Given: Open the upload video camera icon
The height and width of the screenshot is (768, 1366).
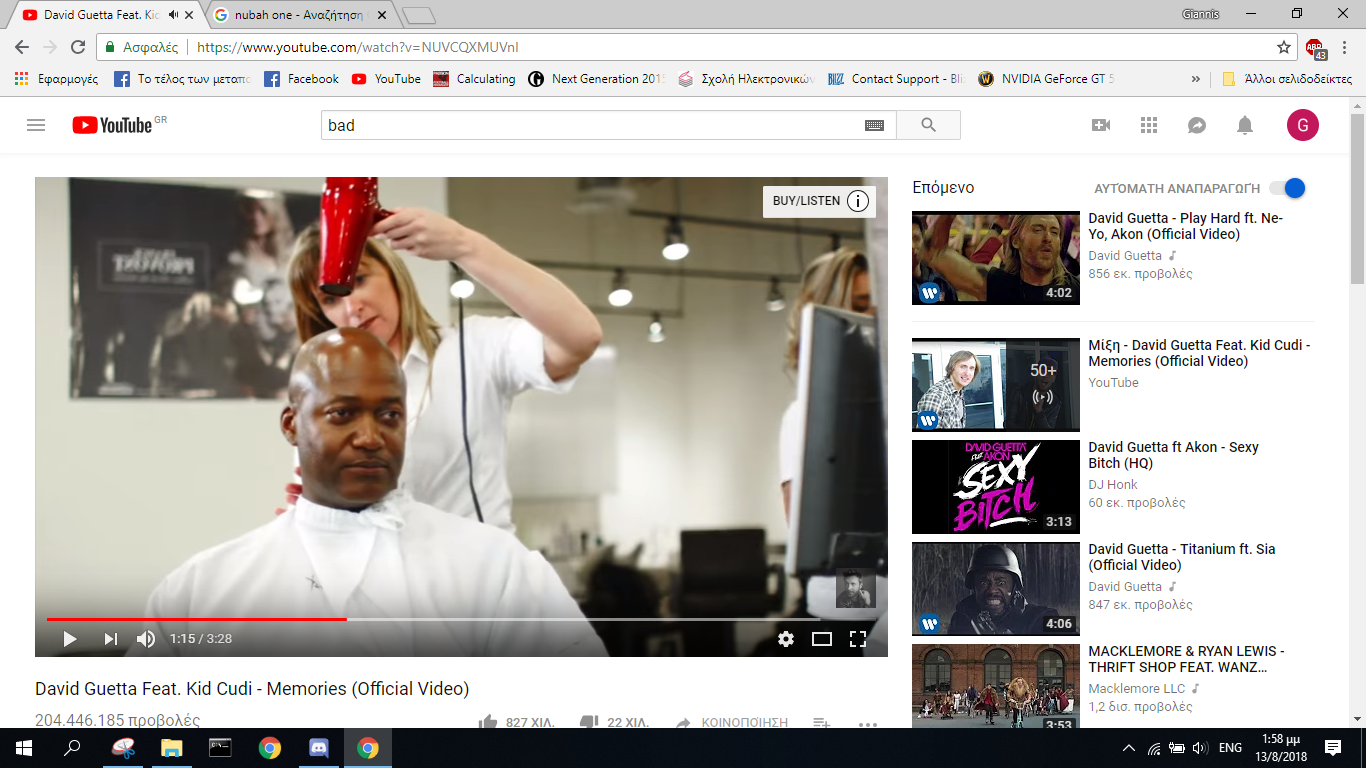Looking at the screenshot, I should pos(1101,125).
